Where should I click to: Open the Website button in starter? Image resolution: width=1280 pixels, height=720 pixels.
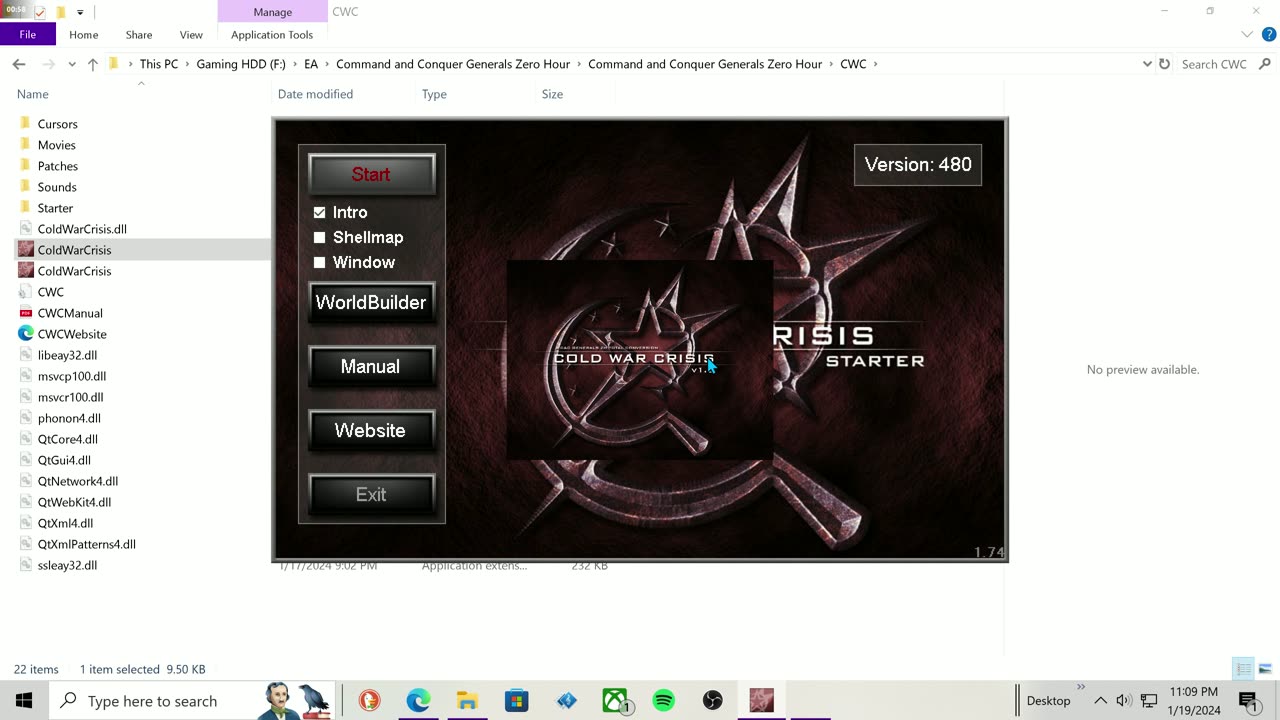[x=371, y=431]
